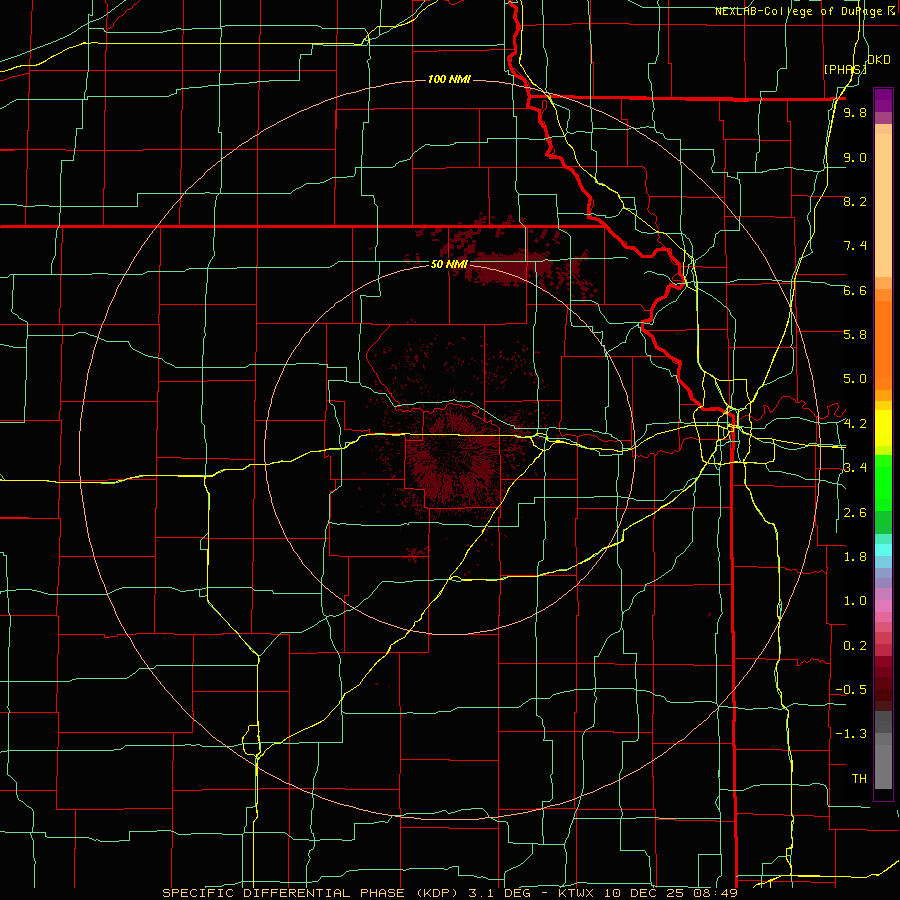Click the 8.2 value on the color scale
Screen dimensions: 900x900
(855, 201)
